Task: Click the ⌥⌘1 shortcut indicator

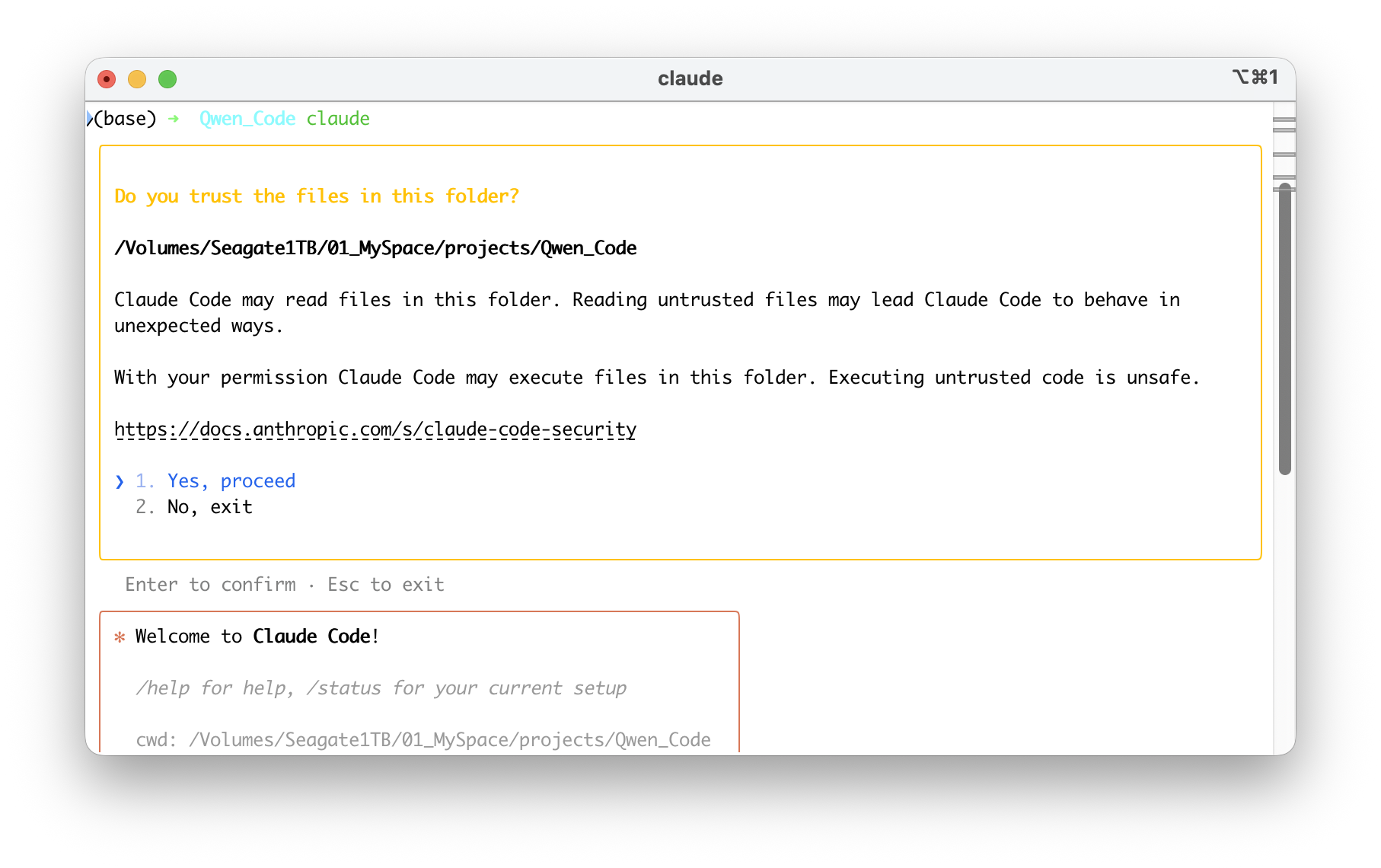Action: 1256,77
